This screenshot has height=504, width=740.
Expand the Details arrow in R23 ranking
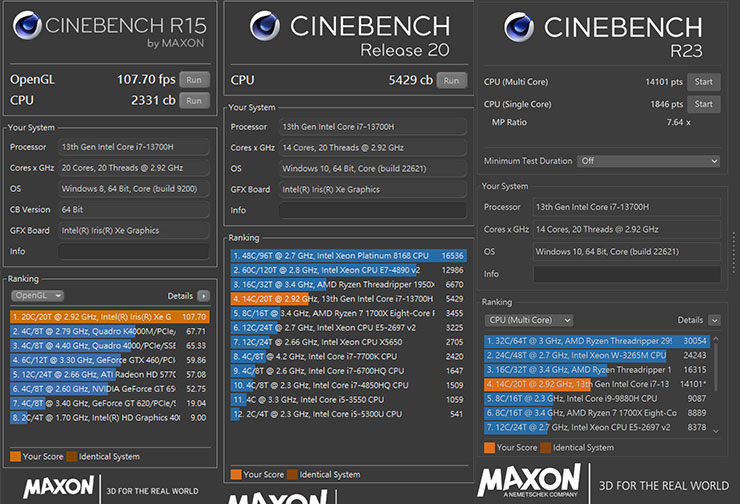[714, 320]
